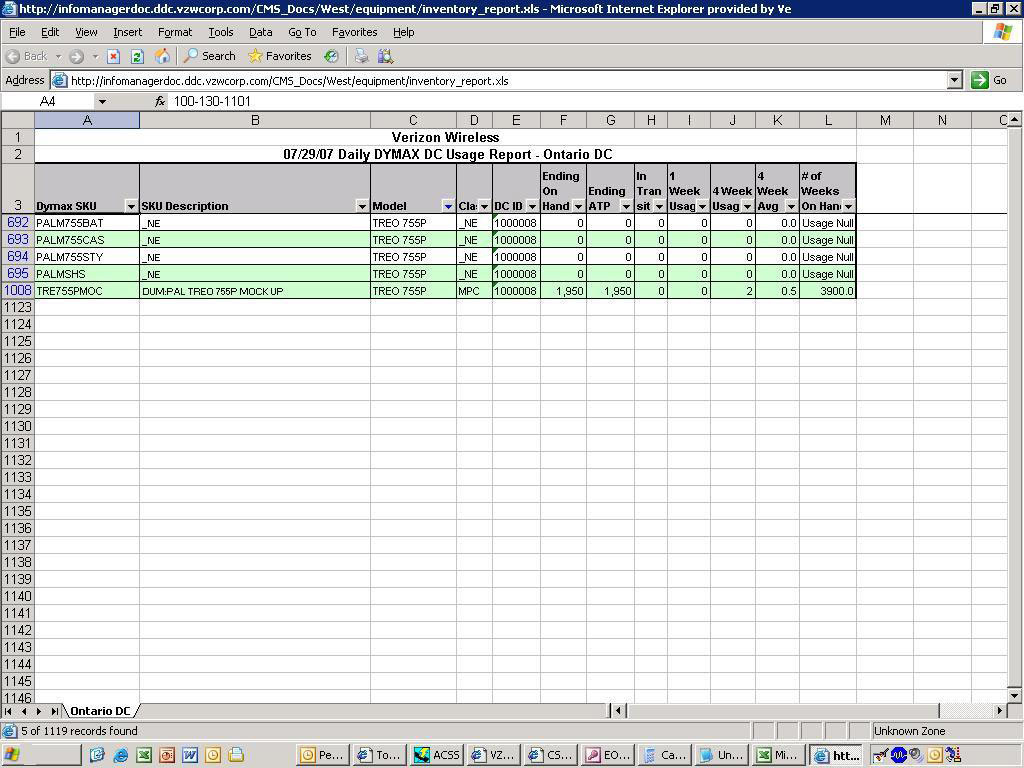The width and height of the screenshot is (1024, 768).
Task: Open the Ending On Hand filter dropdown
Action: (578, 206)
